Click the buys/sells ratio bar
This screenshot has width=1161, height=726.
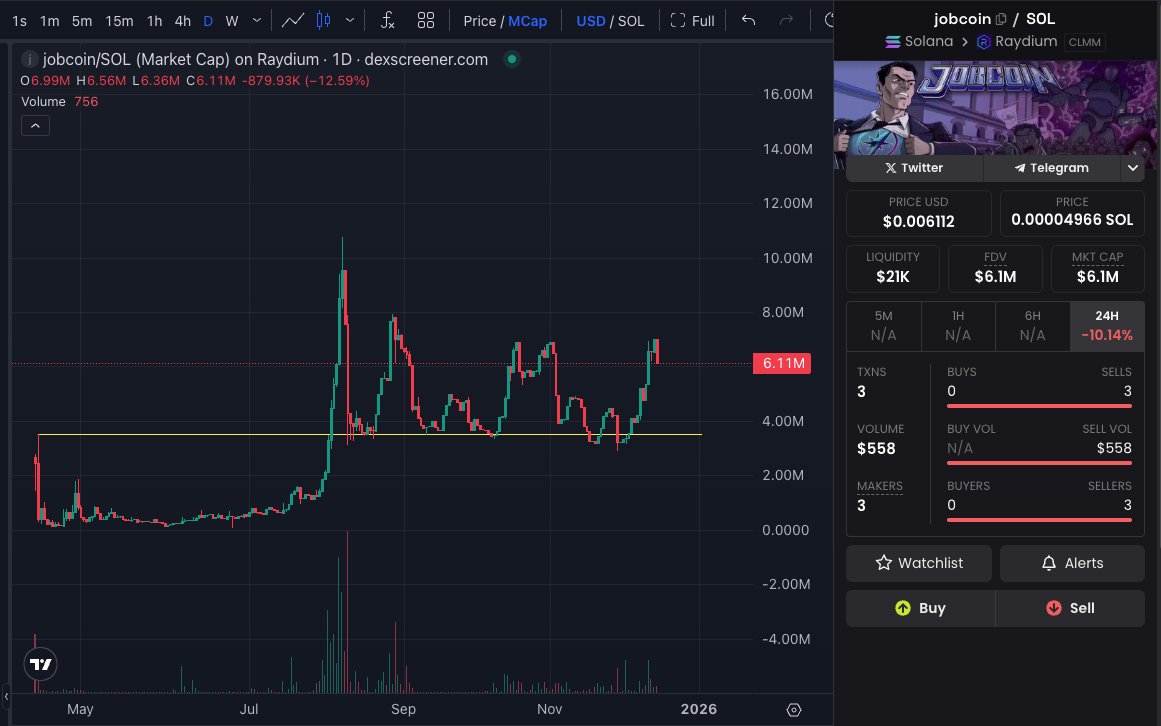[1039, 406]
